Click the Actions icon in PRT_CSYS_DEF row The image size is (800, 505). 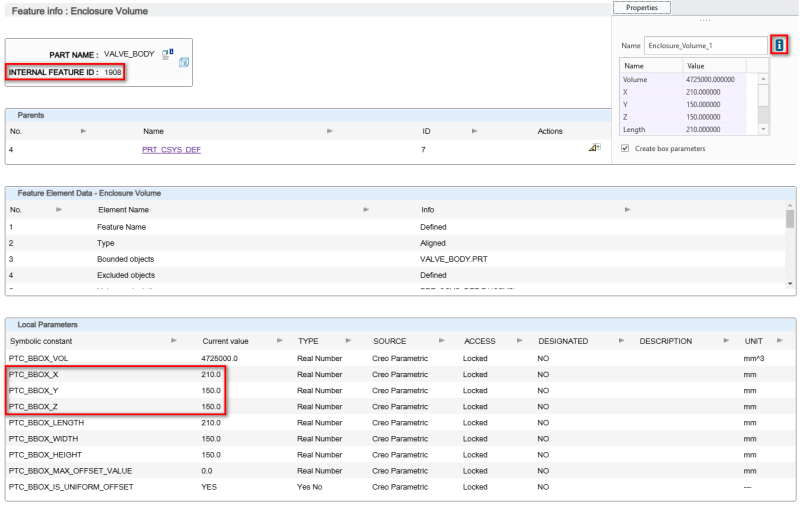pyautogui.click(x=593, y=148)
